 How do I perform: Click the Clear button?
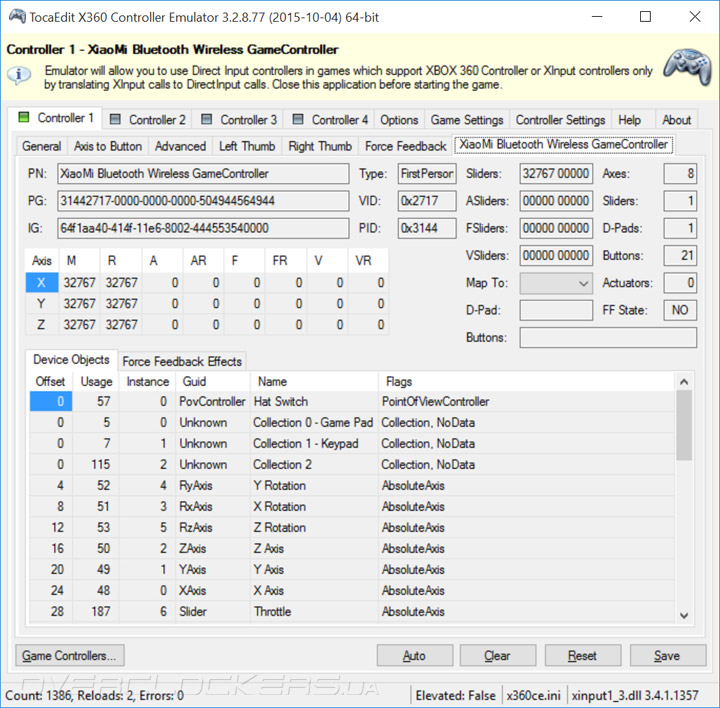pos(498,656)
